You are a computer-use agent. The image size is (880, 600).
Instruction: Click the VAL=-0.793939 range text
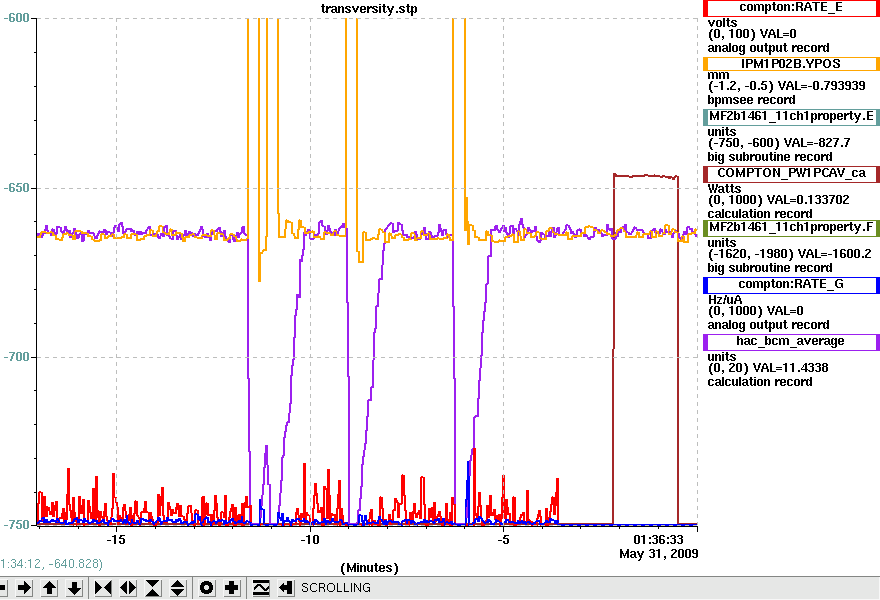tap(786, 86)
